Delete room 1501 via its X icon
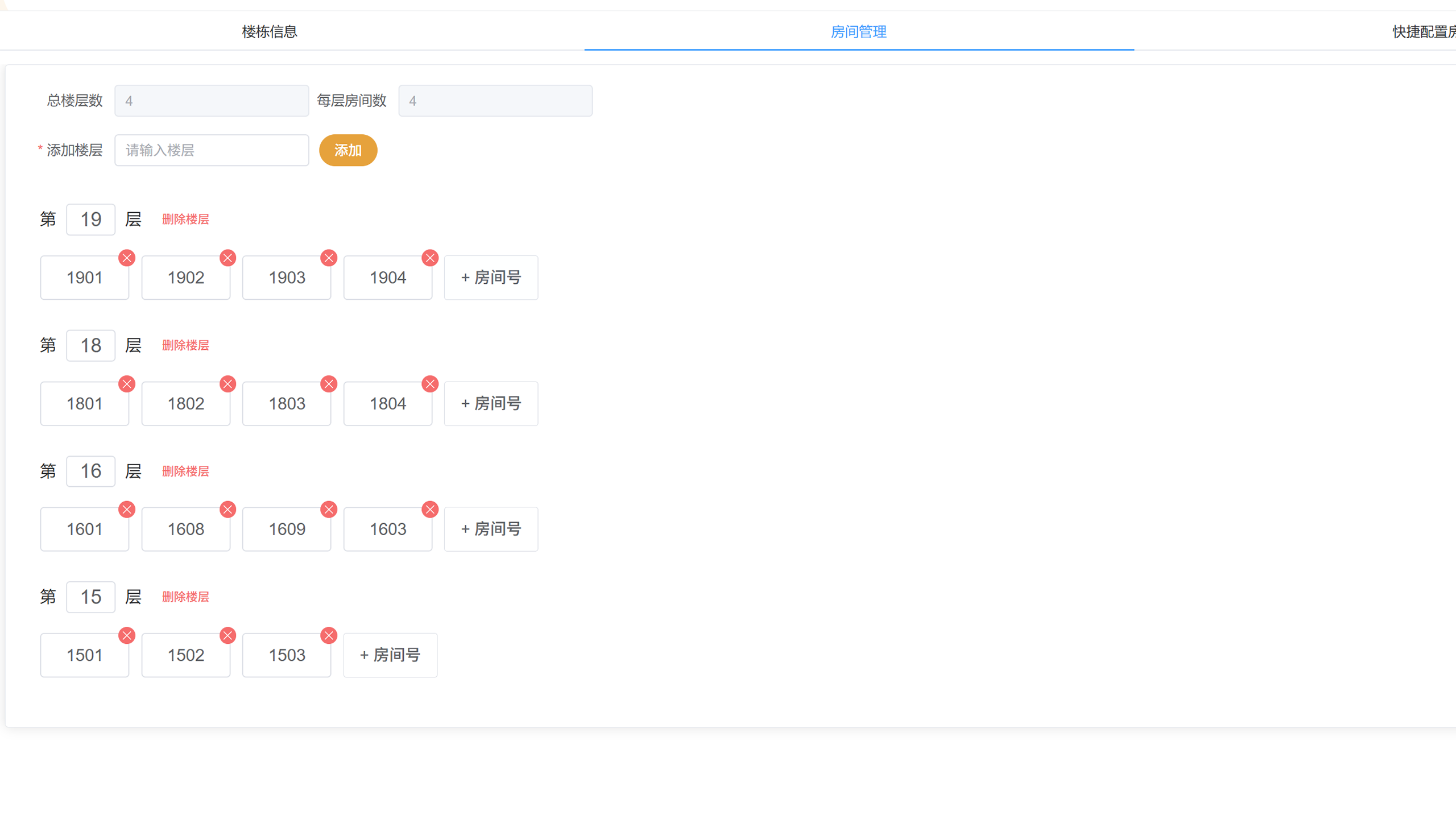The image size is (1456, 819). pyautogui.click(x=127, y=636)
